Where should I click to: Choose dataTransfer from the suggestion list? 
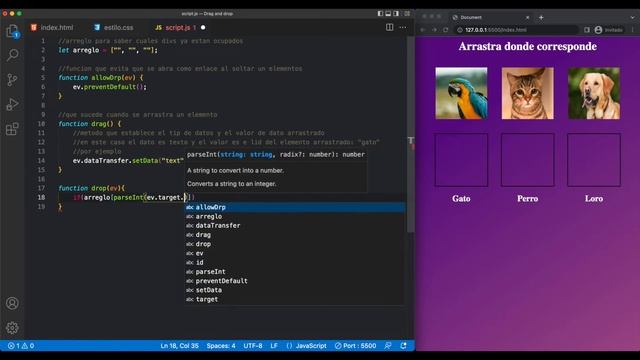click(x=295, y=225)
